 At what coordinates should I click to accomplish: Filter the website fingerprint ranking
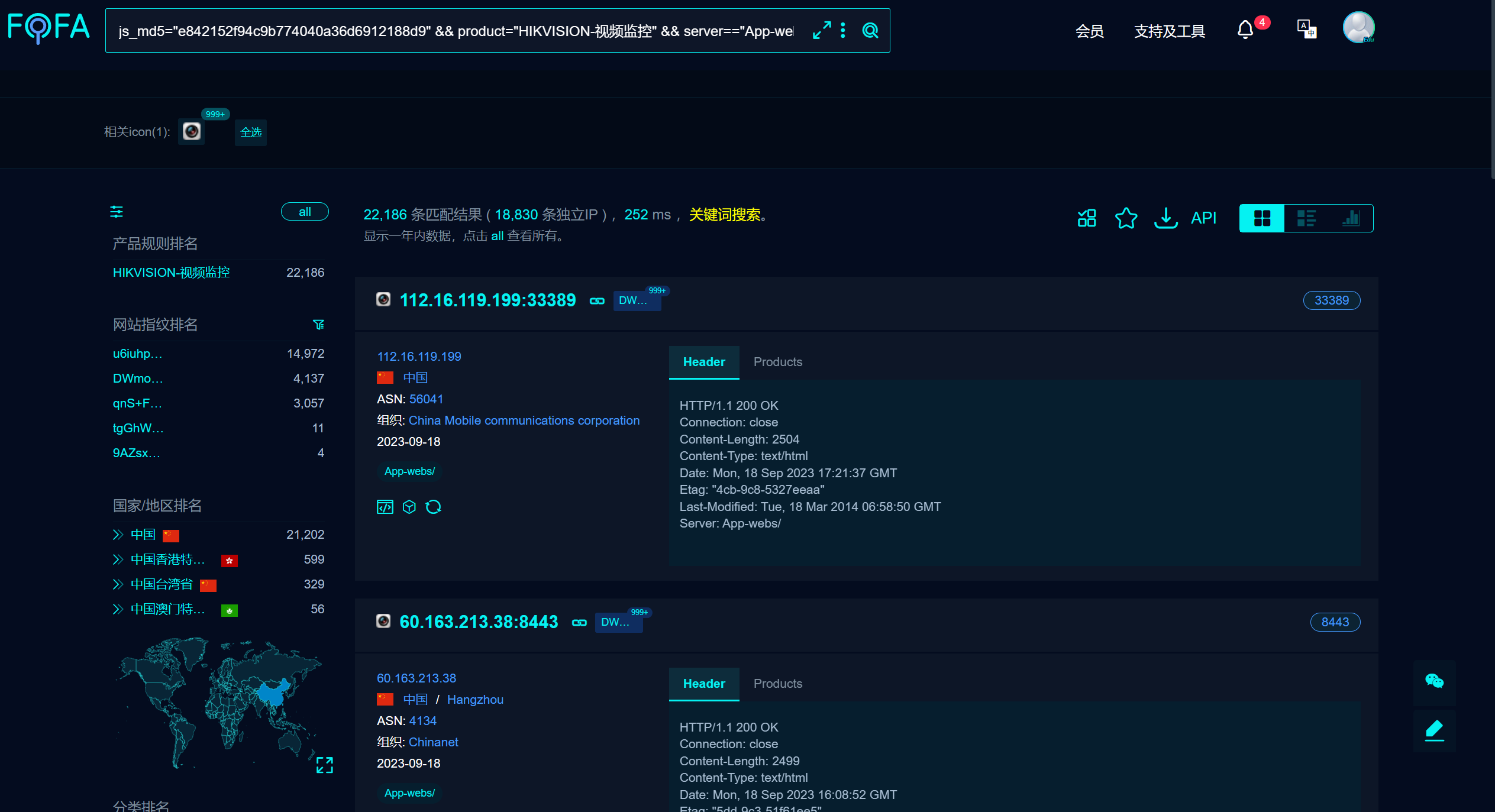click(x=319, y=325)
